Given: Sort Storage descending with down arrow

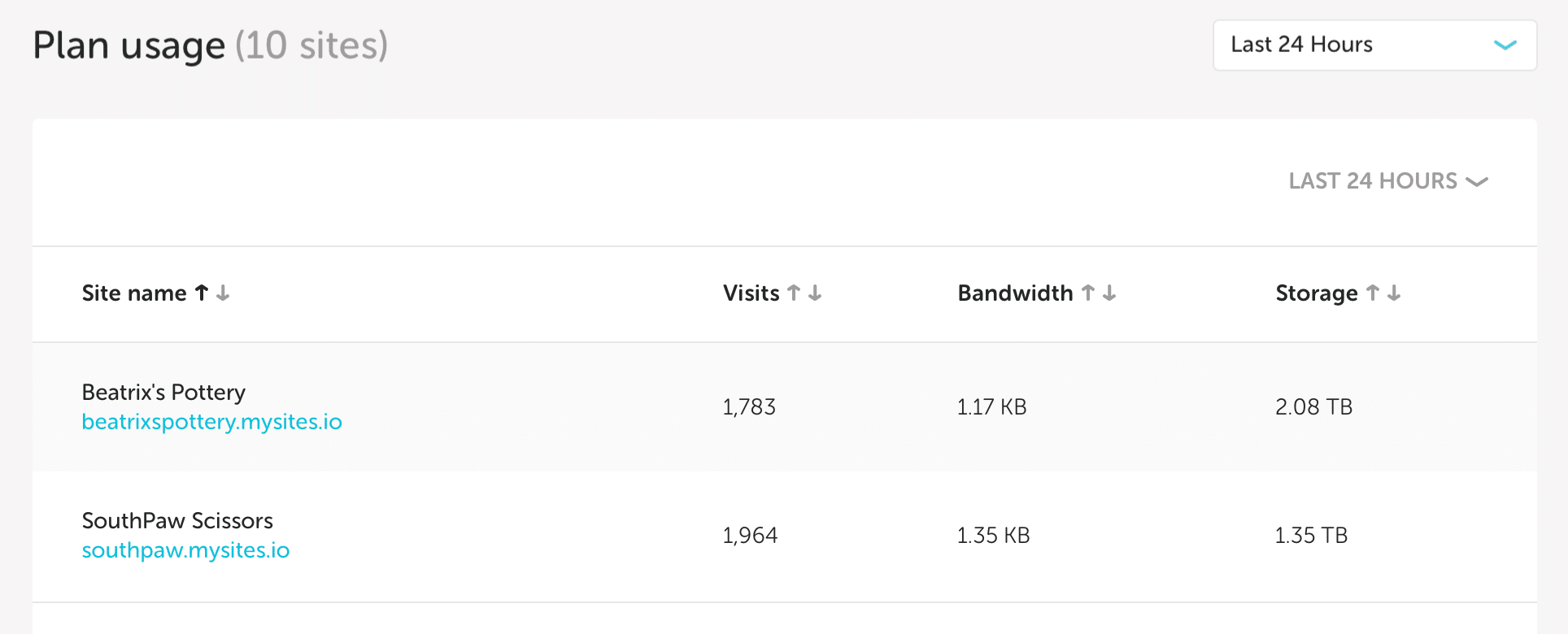Looking at the screenshot, I should [1394, 293].
